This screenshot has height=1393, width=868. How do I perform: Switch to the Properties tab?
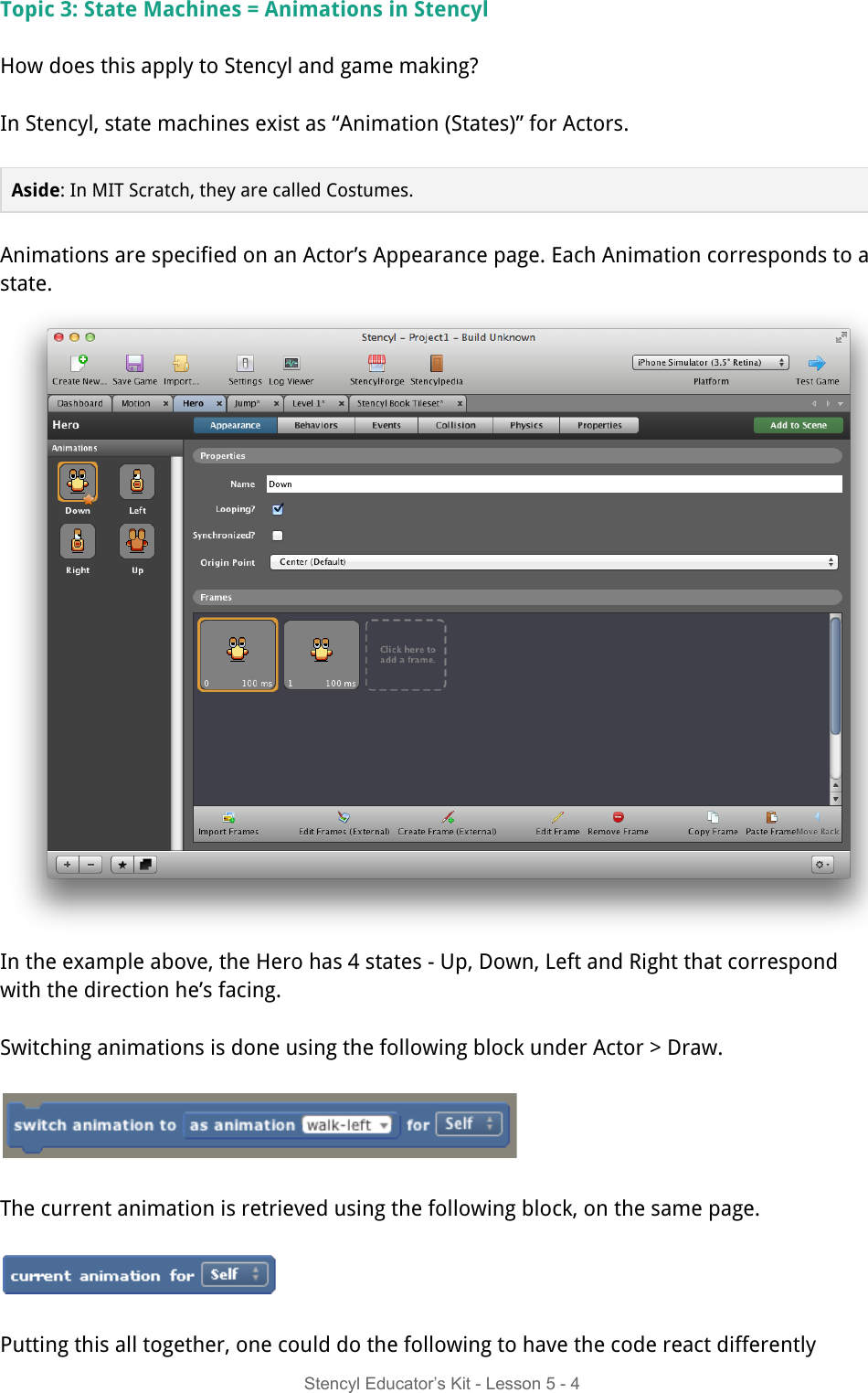point(599,425)
